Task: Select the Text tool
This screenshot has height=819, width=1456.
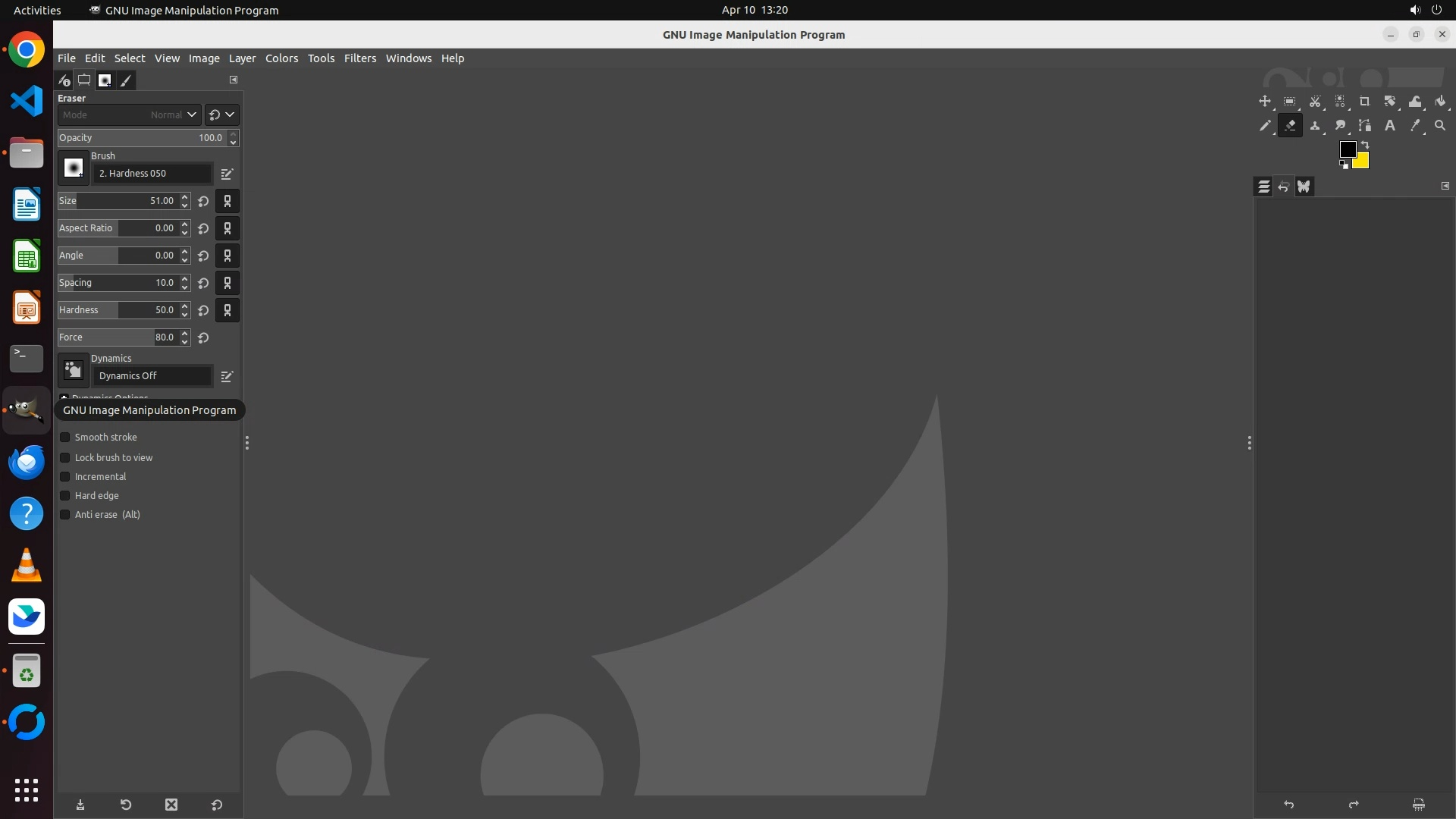Action: tap(1390, 126)
